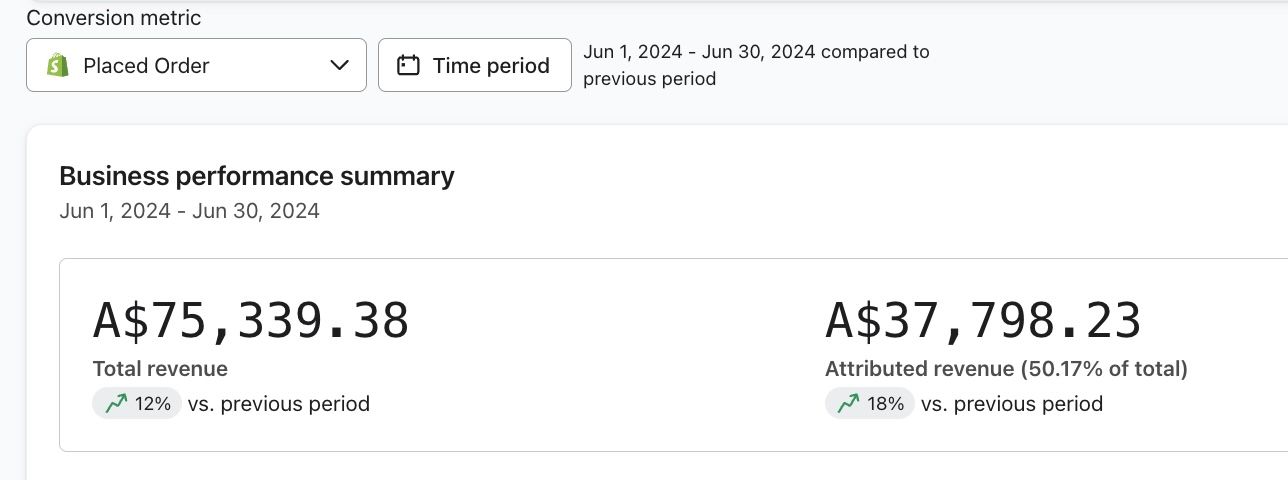This screenshot has height=480, width=1288.
Task: Click the calendar icon beside Time period
Action: click(x=408, y=66)
